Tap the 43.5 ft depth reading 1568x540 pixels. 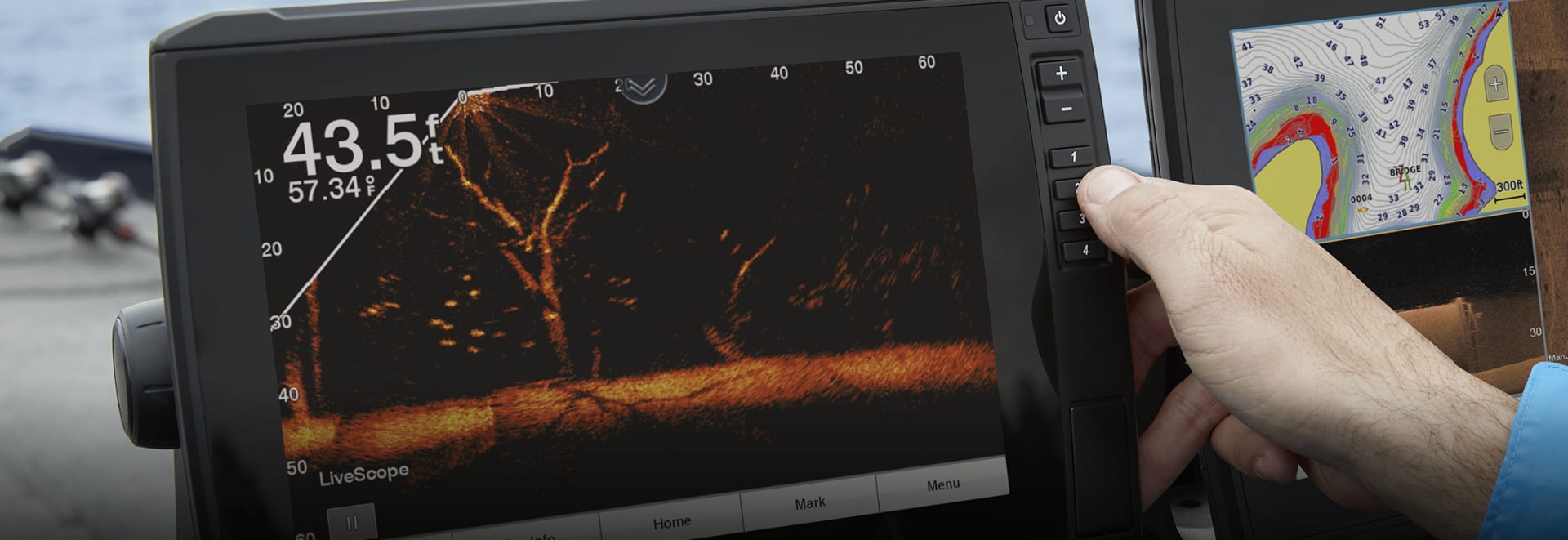(x=362, y=144)
